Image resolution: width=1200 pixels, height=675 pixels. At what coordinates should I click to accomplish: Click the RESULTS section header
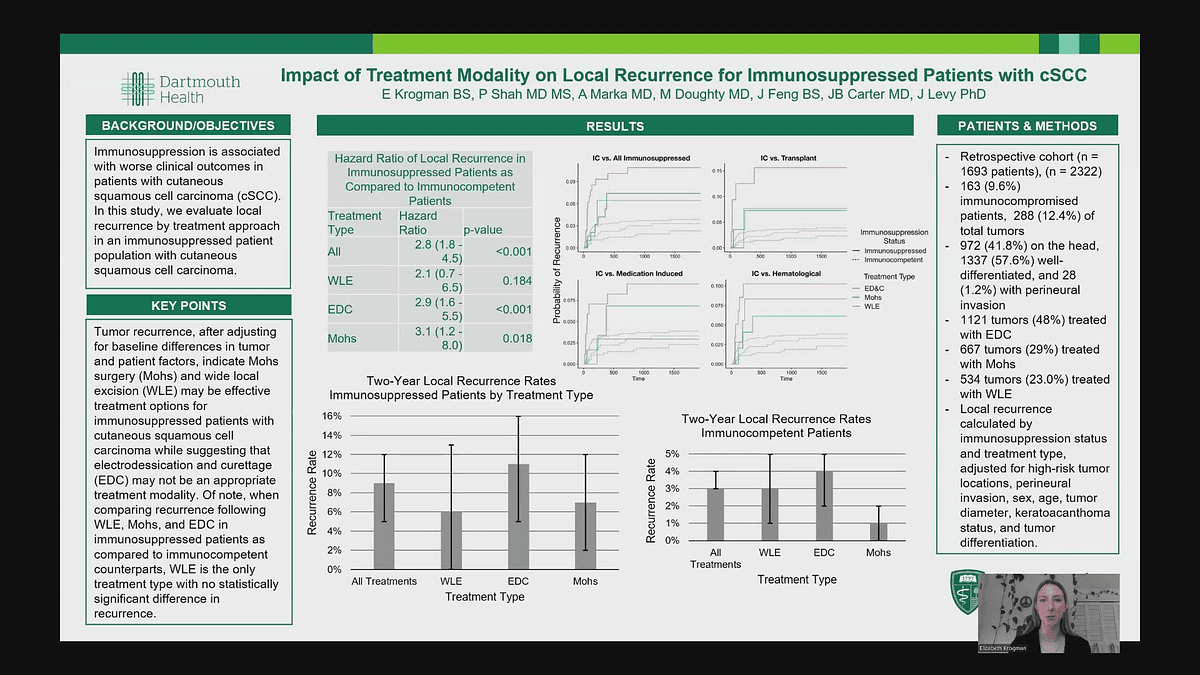pos(615,126)
